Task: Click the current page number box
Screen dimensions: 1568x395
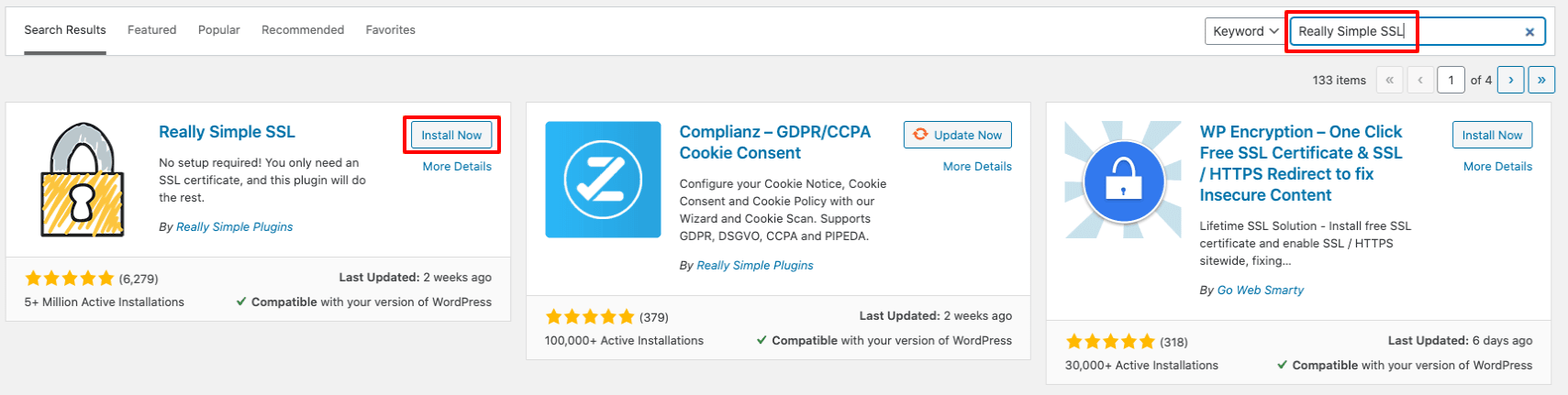Action: [x=1451, y=80]
